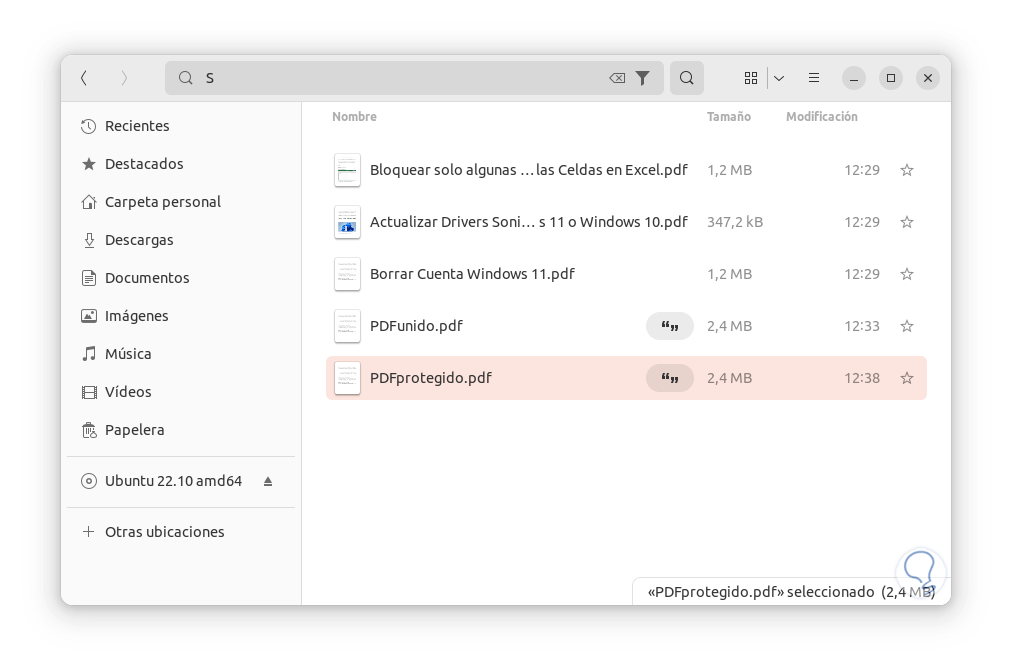Toggle star on PDFprotegido.pdf
The image size is (1012, 672).
click(907, 378)
